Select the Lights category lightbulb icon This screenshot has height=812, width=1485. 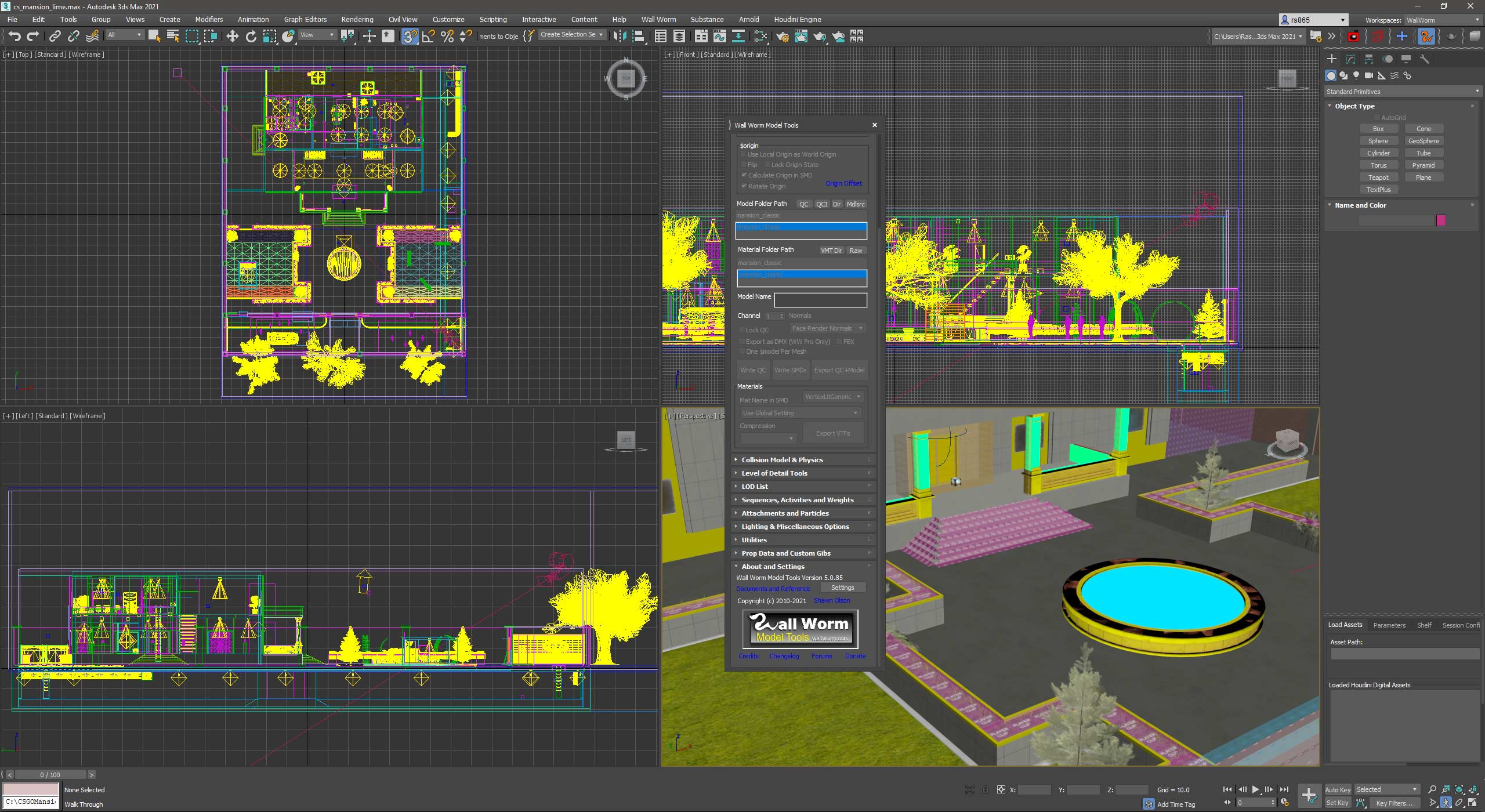1356,75
